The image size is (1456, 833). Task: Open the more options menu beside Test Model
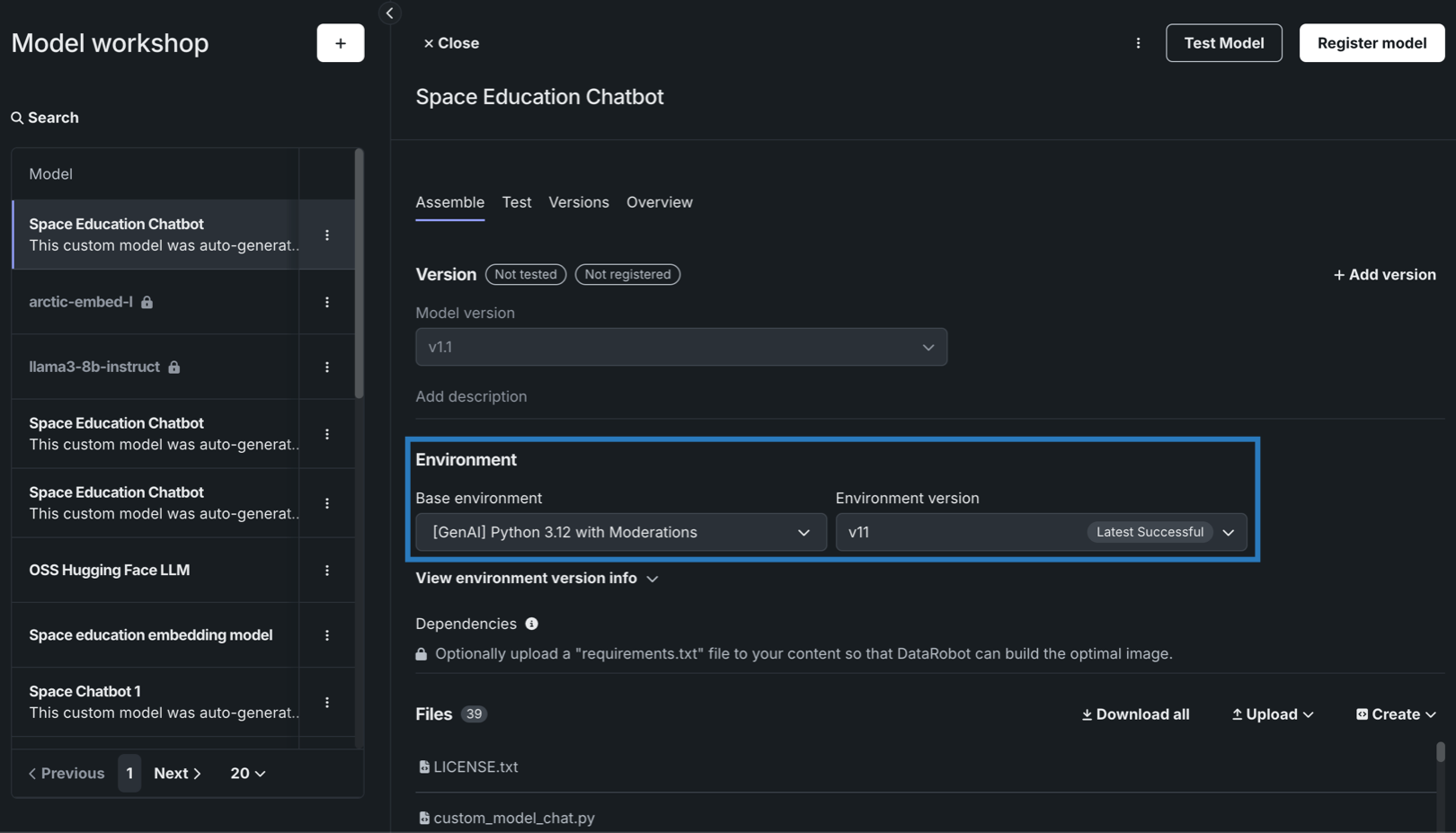tap(1138, 43)
